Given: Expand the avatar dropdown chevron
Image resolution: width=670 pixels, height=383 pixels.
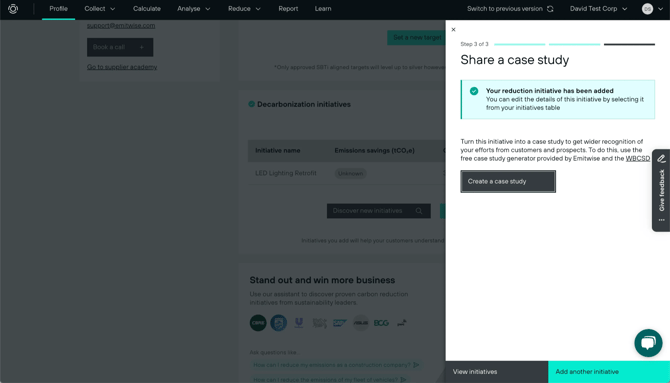Looking at the screenshot, I should (x=660, y=9).
